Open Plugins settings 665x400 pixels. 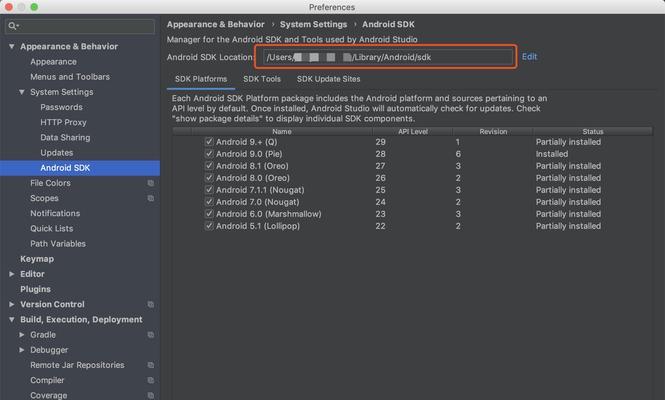[x=35, y=289]
